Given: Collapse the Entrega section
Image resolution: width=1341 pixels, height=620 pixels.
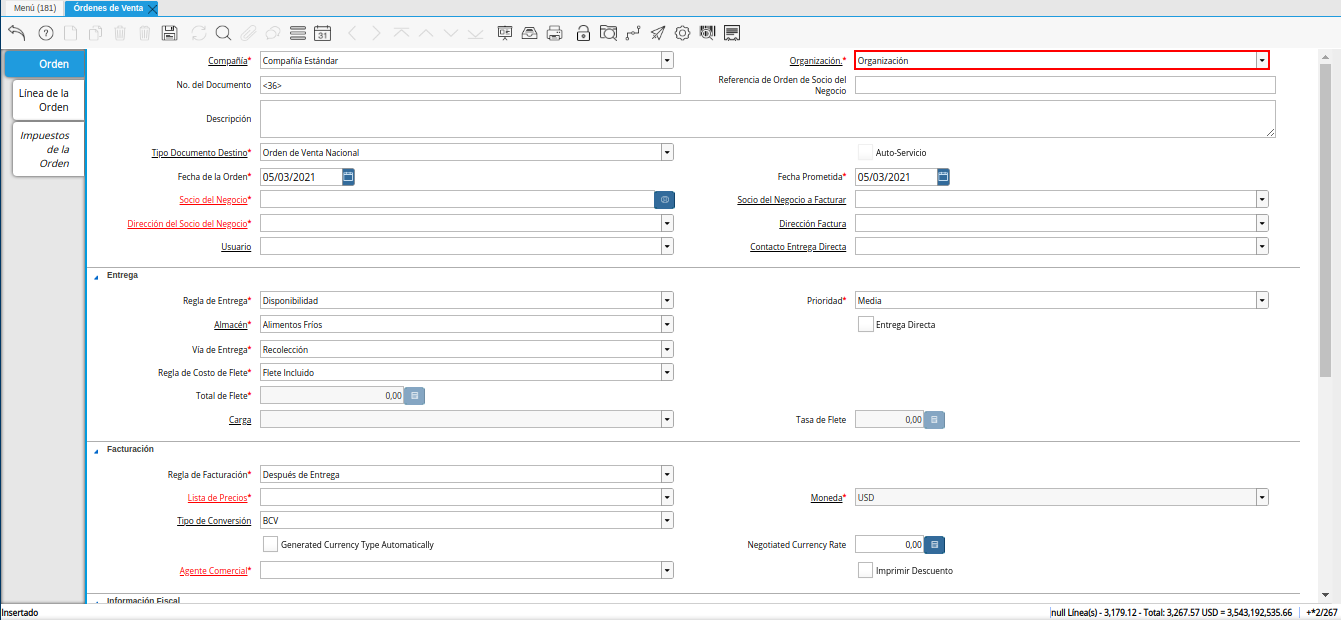Looking at the screenshot, I should (97, 275).
